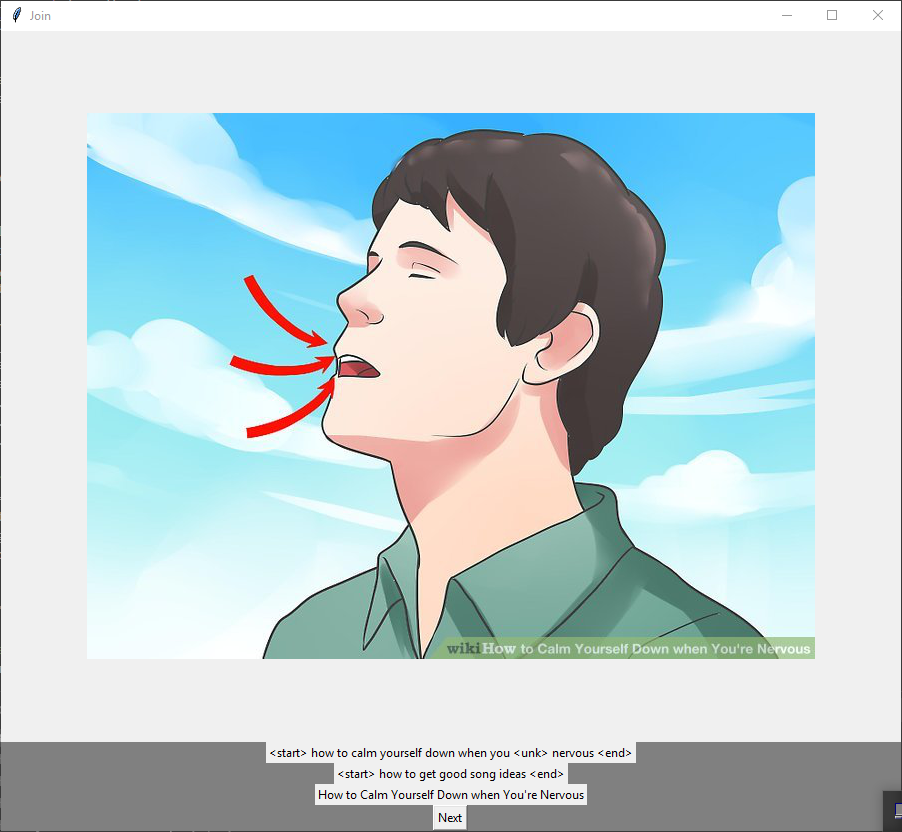902x832 pixels.
Task: Close the Join window
Action: (x=877, y=16)
